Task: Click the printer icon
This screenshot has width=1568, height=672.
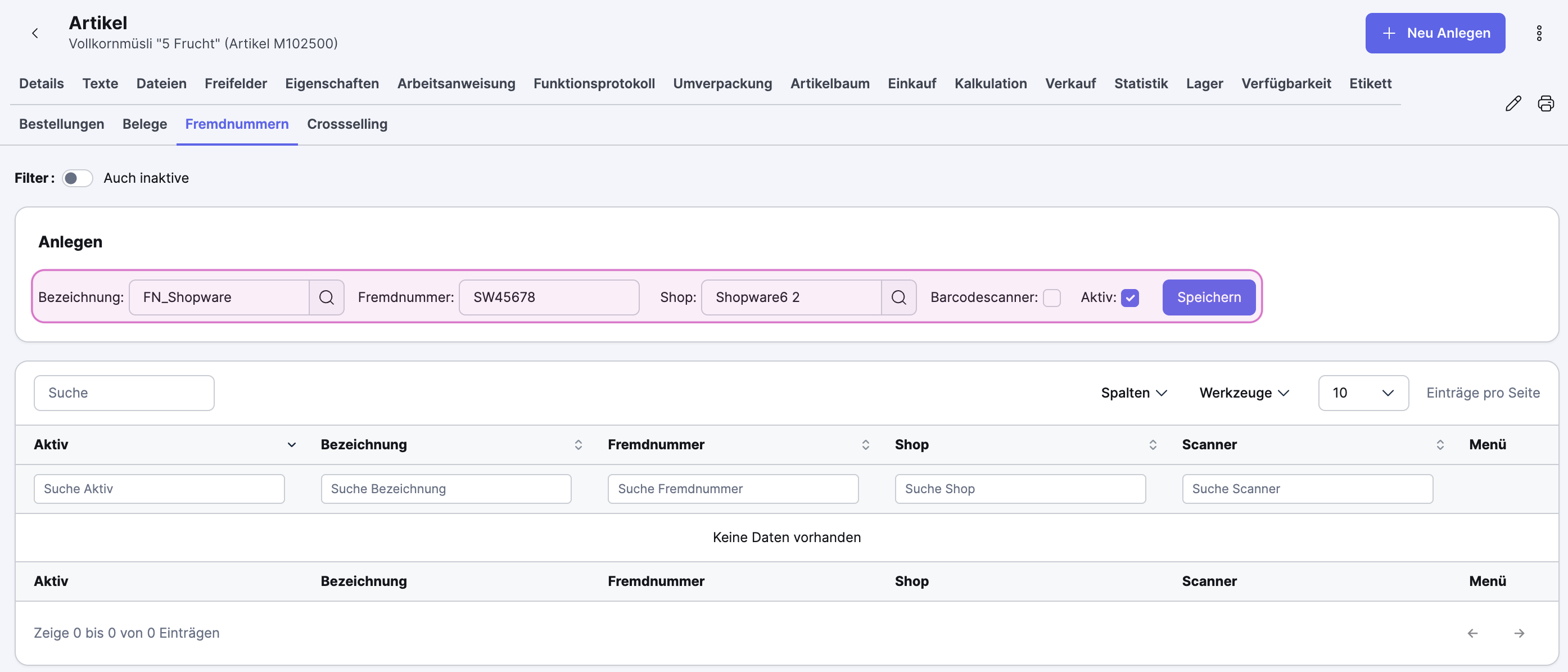Action: click(1546, 103)
